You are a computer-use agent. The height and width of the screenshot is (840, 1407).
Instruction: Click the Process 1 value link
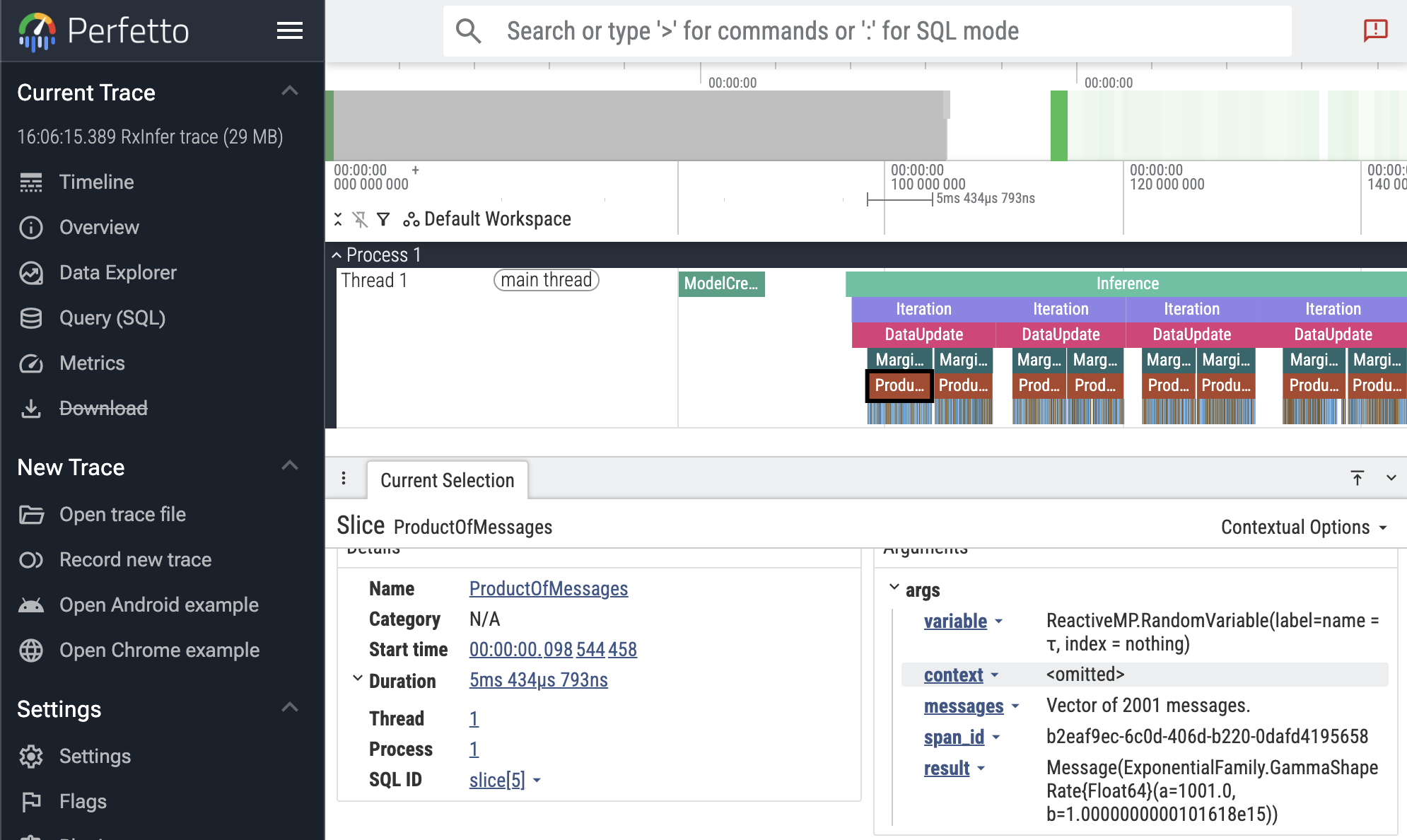coord(474,749)
